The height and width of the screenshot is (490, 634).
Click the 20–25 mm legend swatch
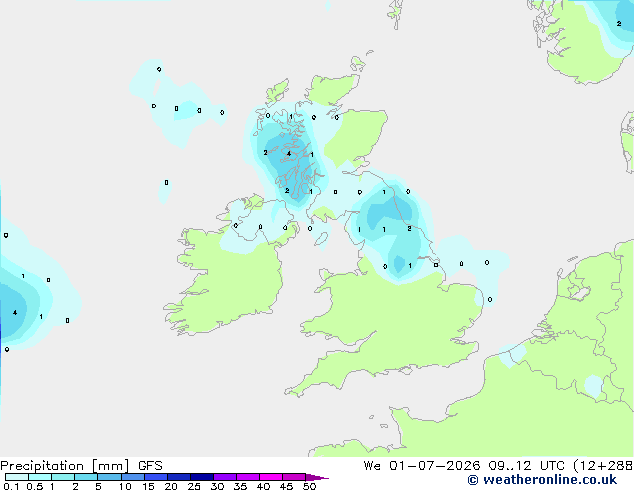tap(179, 477)
